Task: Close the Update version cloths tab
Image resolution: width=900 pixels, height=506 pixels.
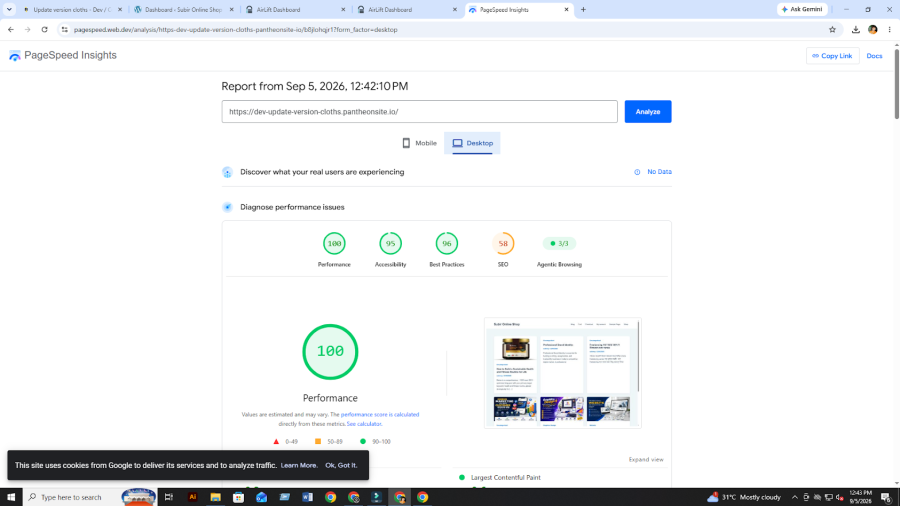Action: 120,10
